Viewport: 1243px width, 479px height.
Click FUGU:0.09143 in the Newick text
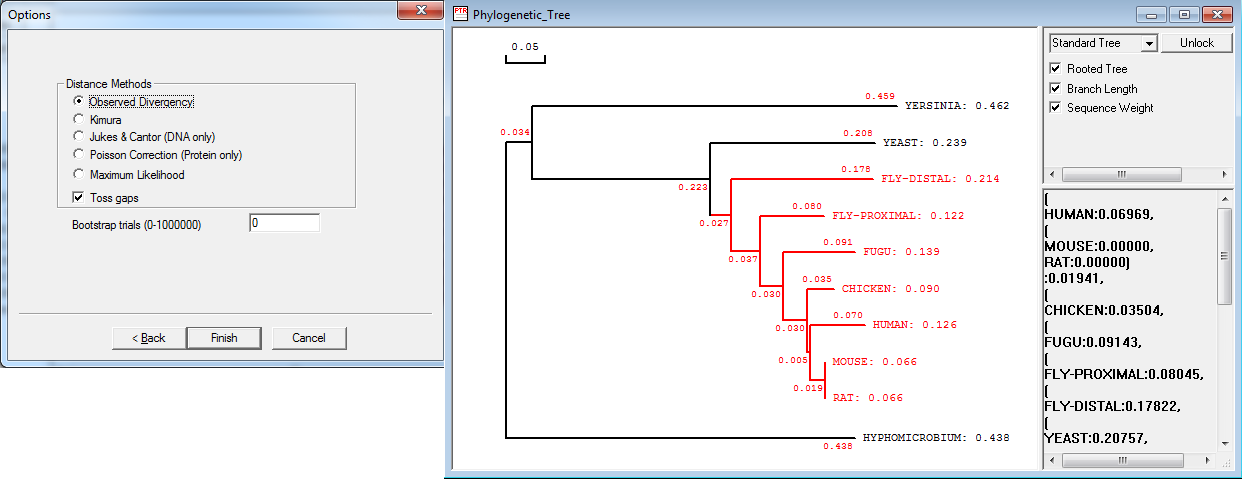click(1091, 342)
